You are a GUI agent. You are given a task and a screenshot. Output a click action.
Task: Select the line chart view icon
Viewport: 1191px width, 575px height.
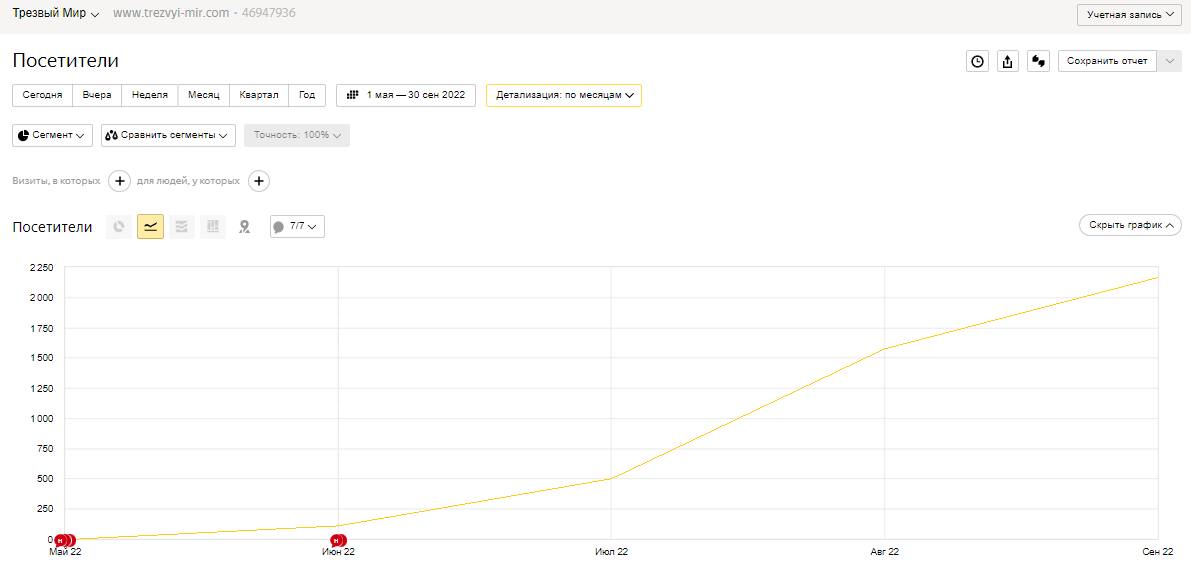(150, 227)
